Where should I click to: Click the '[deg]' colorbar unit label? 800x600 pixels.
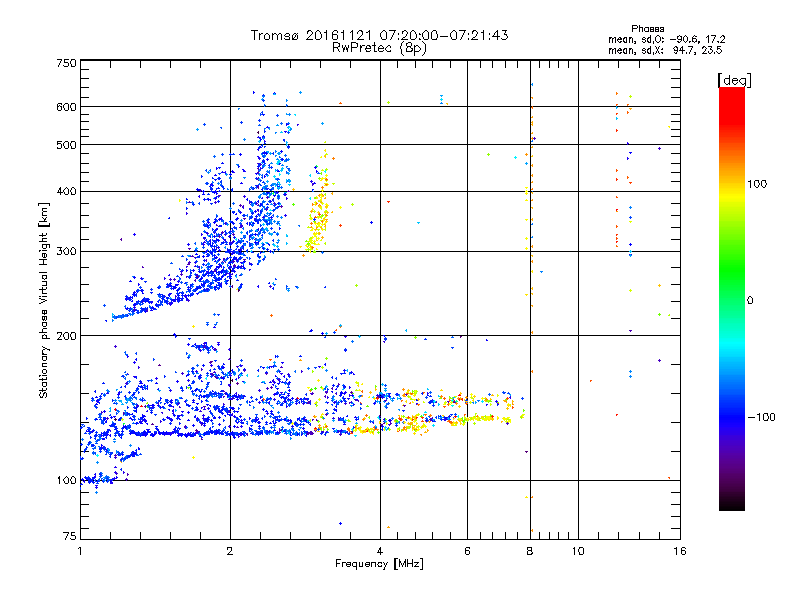click(x=734, y=80)
